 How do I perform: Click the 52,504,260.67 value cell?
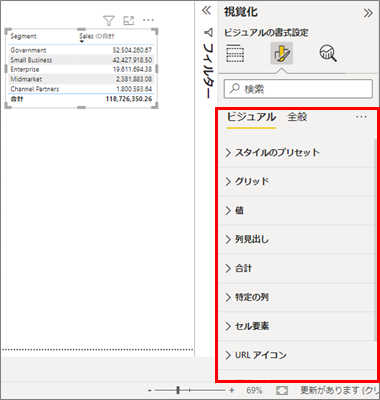[132, 50]
